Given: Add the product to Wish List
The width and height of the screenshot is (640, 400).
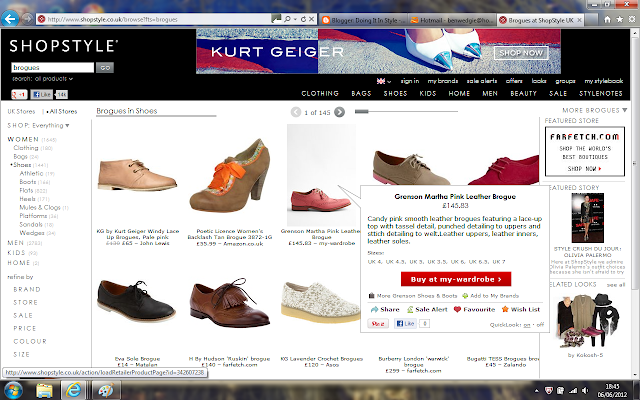Looking at the screenshot, I should click(x=520, y=309).
